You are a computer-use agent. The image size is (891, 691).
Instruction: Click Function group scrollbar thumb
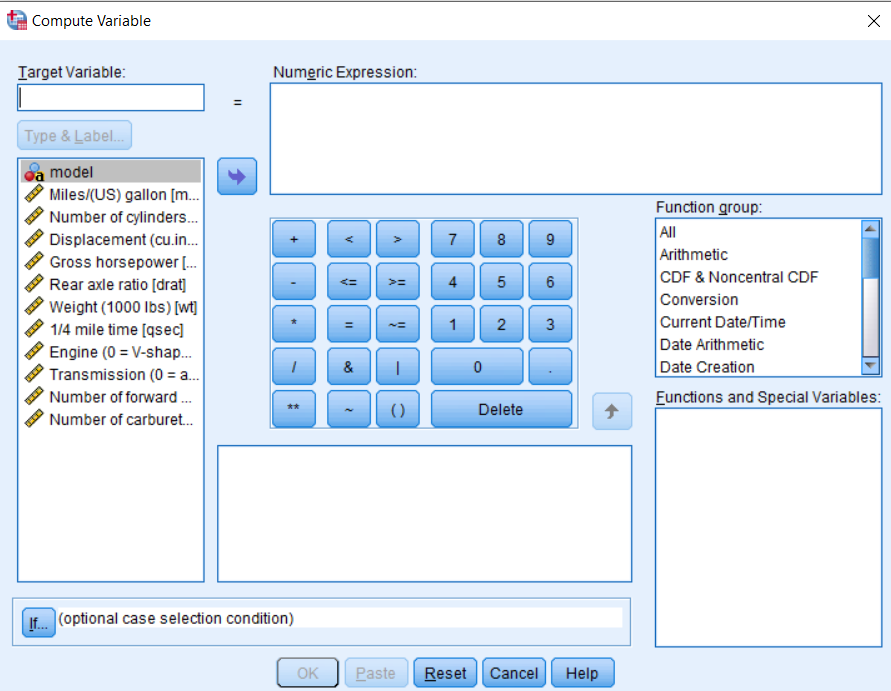point(870,259)
